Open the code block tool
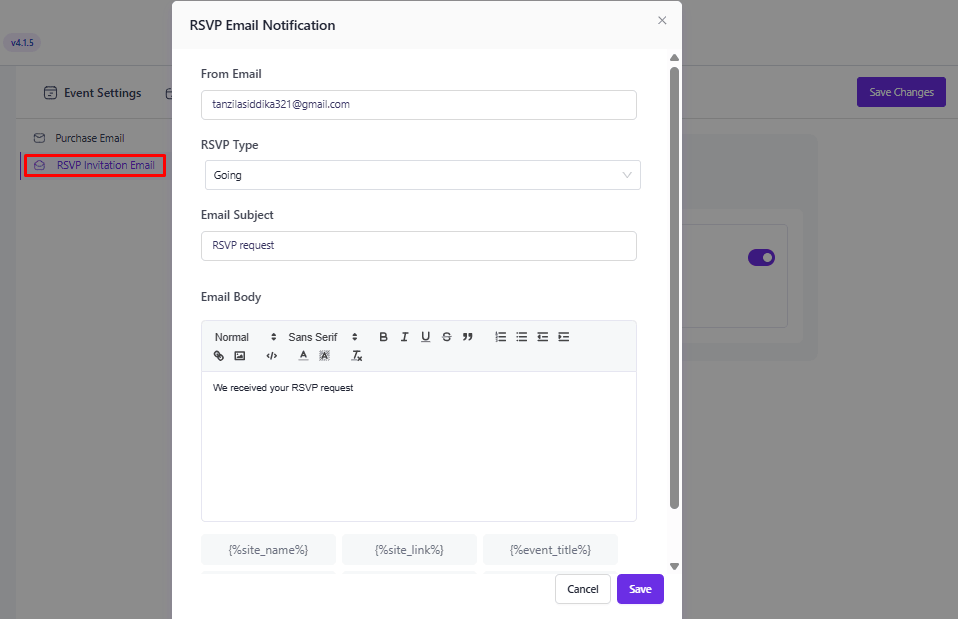The width and height of the screenshot is (958, 619). point(271,356)
